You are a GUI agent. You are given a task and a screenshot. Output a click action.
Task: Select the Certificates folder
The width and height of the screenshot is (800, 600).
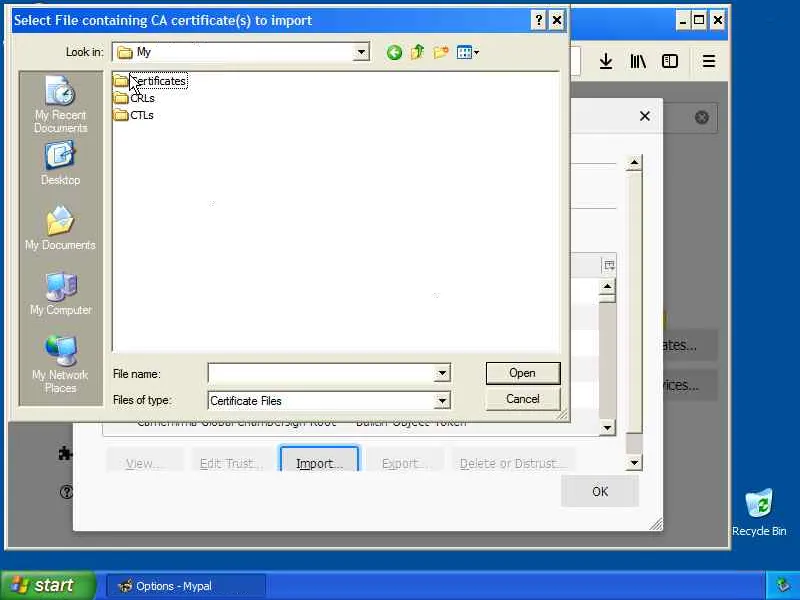click(151, 81)
